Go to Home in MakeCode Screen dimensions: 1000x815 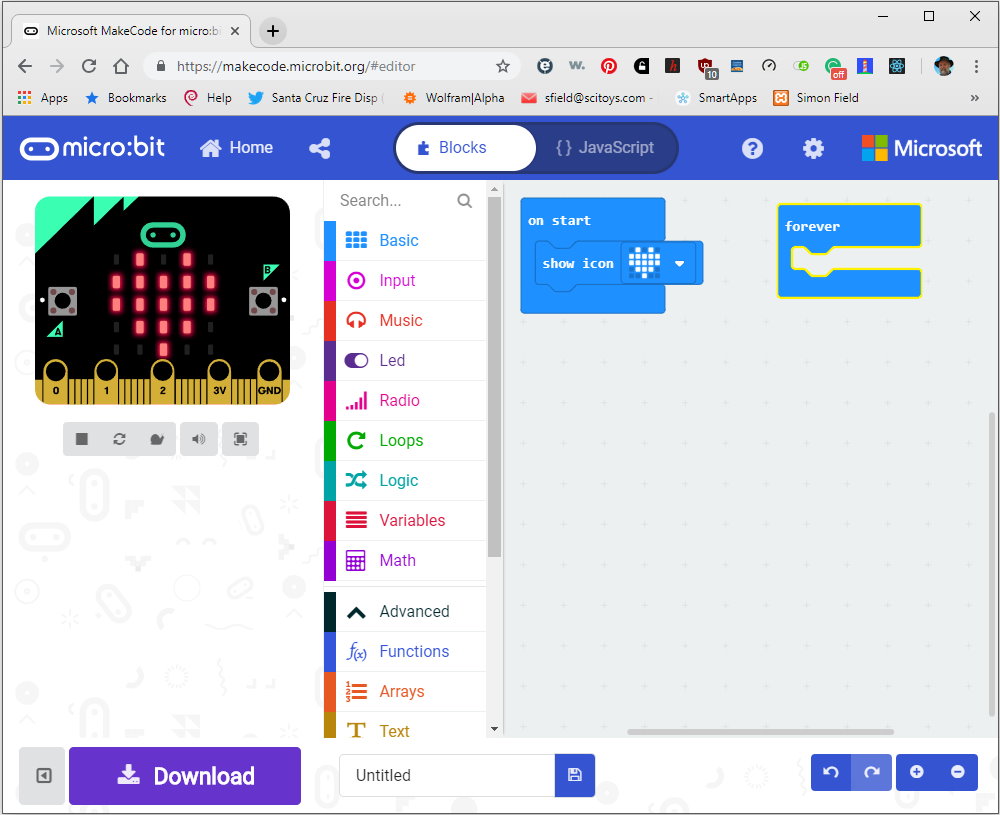236,148
